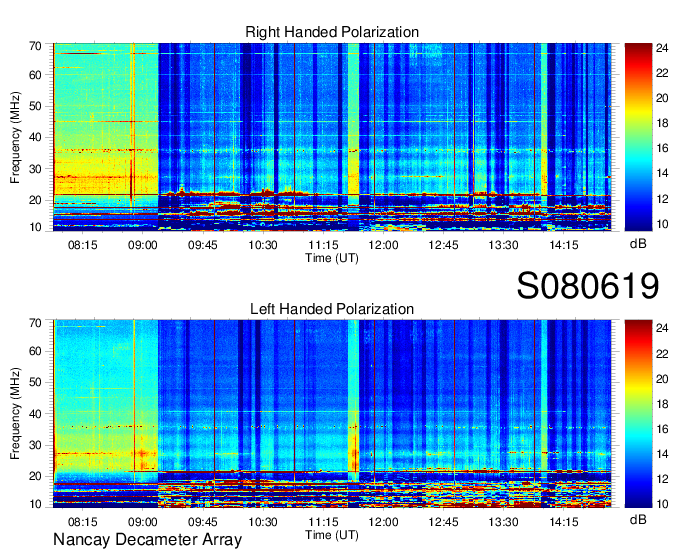The height and width of the screenshot is (552, 680).
Task: Click the 08:15 time tick of bottom plot
Action: [82, 522]
